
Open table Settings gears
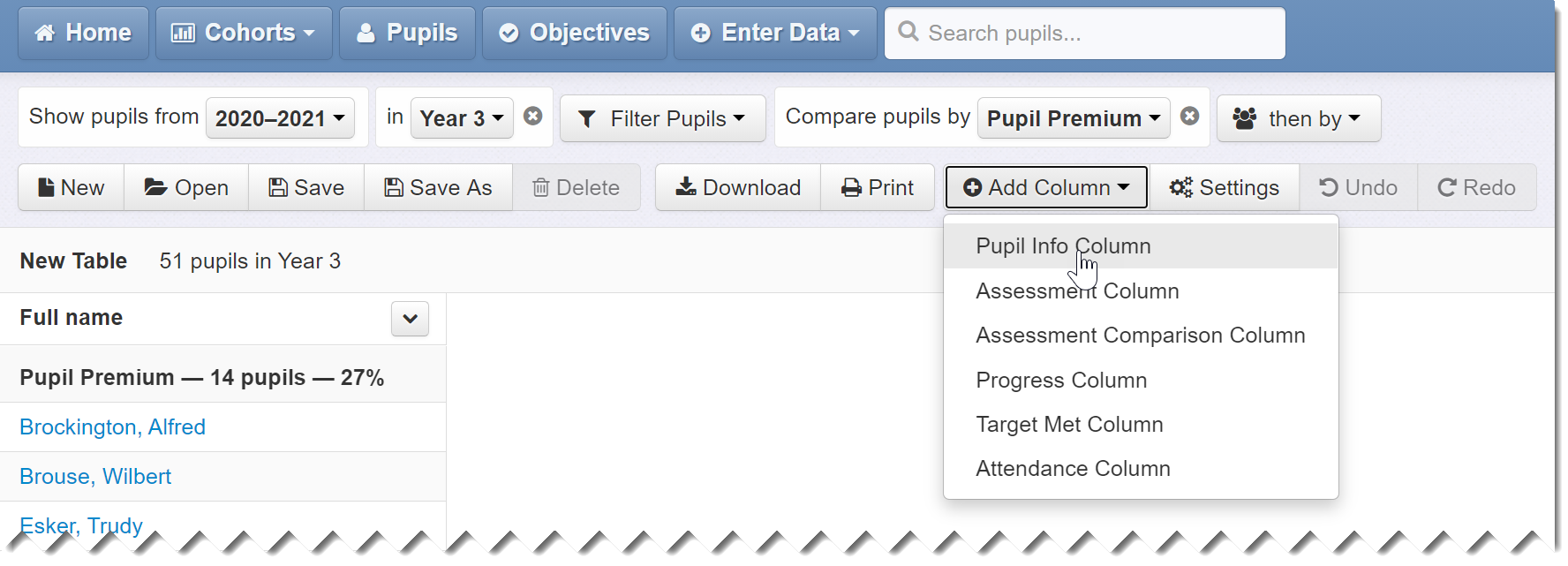(x=1224, y=187)
